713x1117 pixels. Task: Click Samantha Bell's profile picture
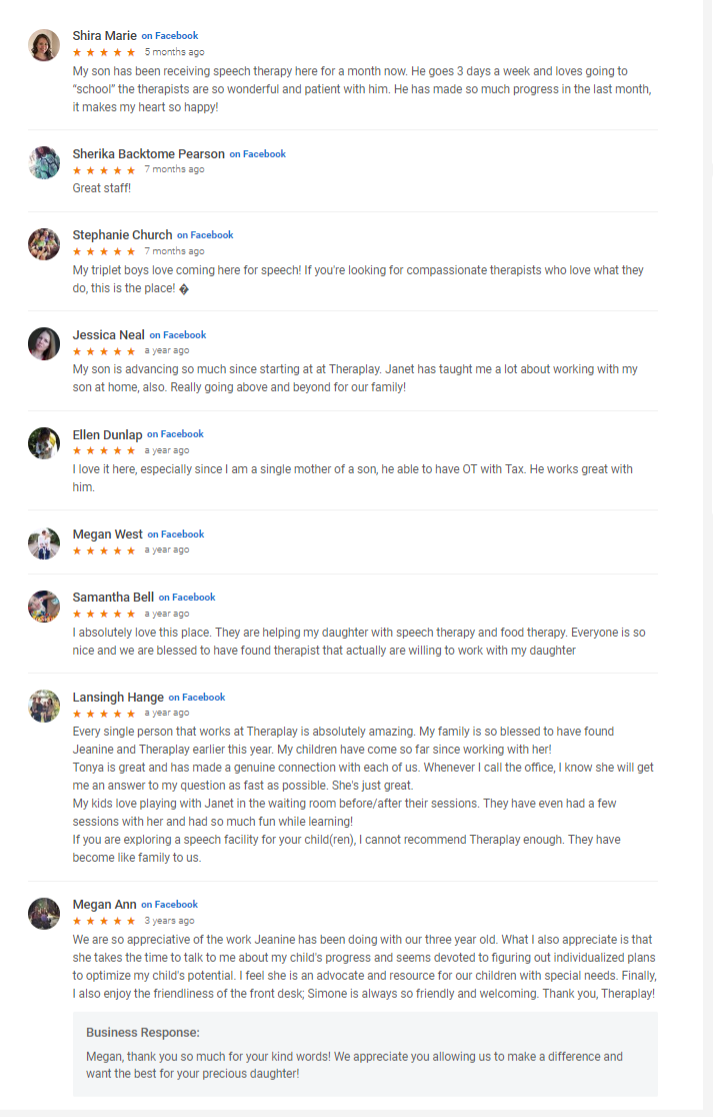44,606
